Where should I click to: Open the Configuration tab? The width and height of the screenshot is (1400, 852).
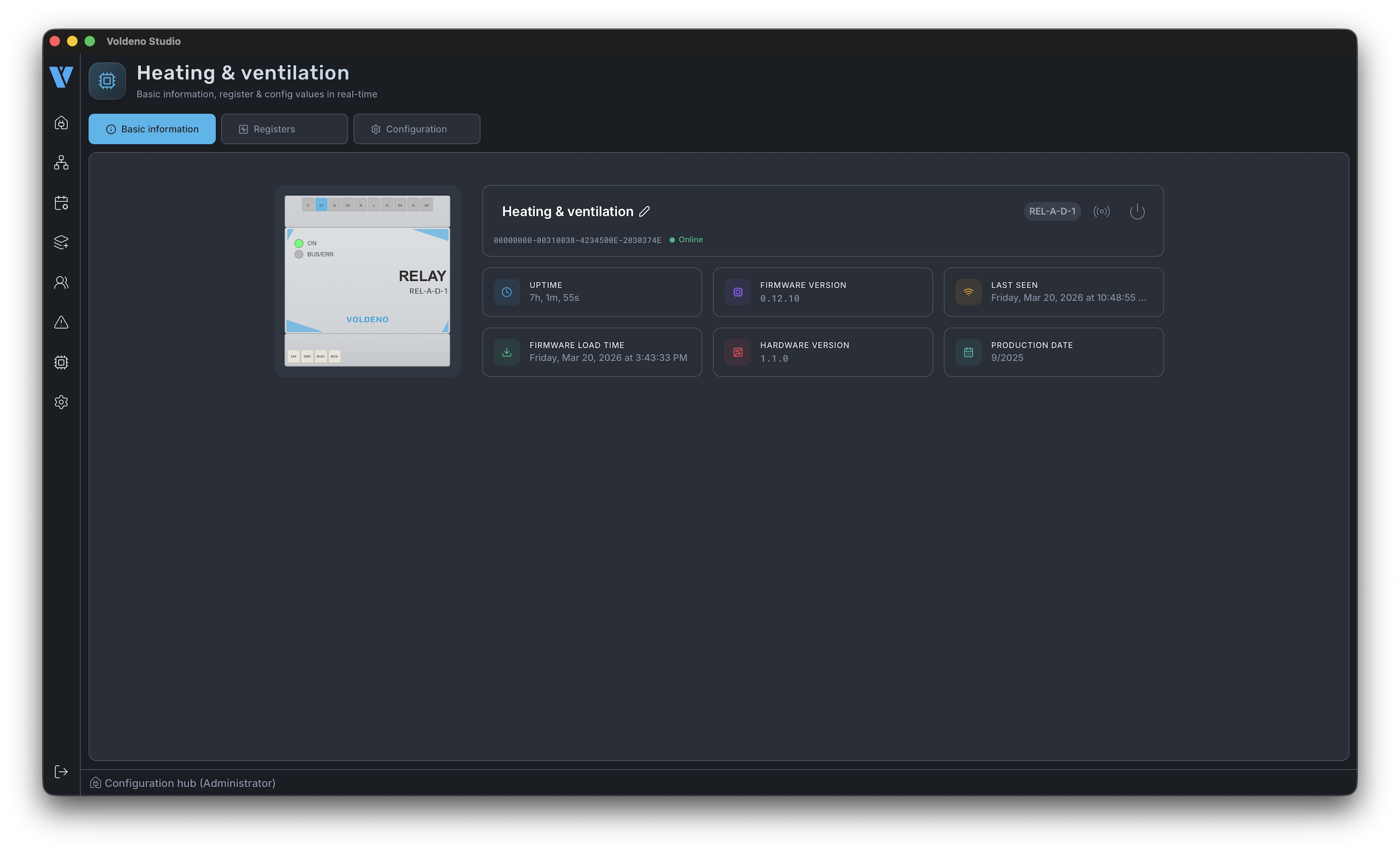pyautogui.click(x=416, y=128)
